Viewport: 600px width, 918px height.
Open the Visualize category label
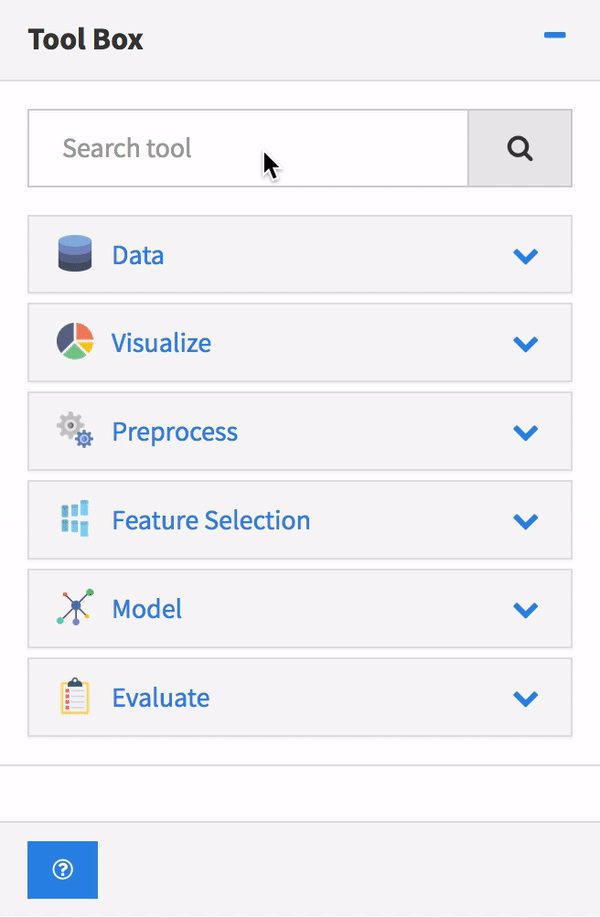(161, 343)
